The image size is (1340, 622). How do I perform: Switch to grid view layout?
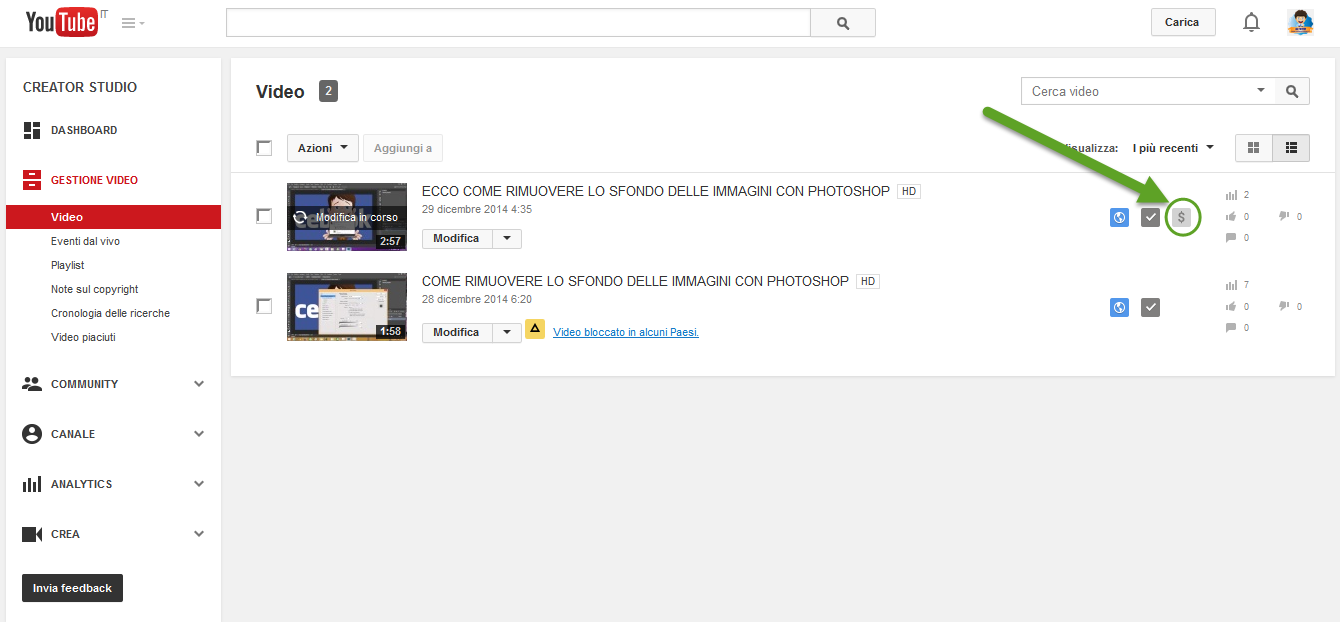point(1253,148)
